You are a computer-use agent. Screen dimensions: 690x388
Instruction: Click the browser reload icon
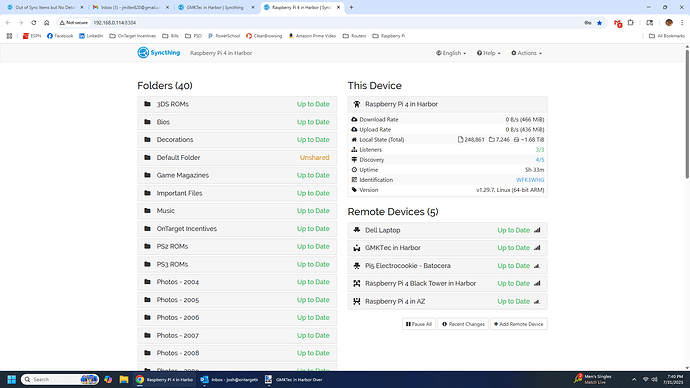point(33,22)
